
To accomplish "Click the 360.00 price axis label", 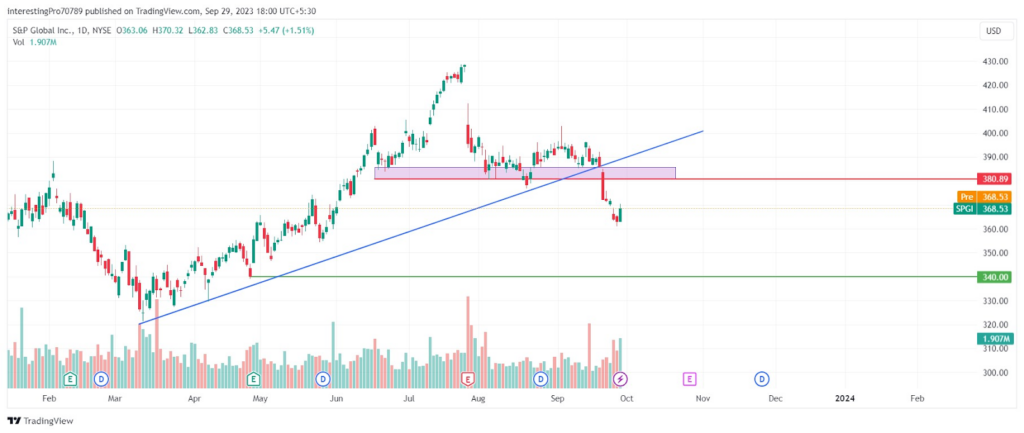I will [993, 229].
